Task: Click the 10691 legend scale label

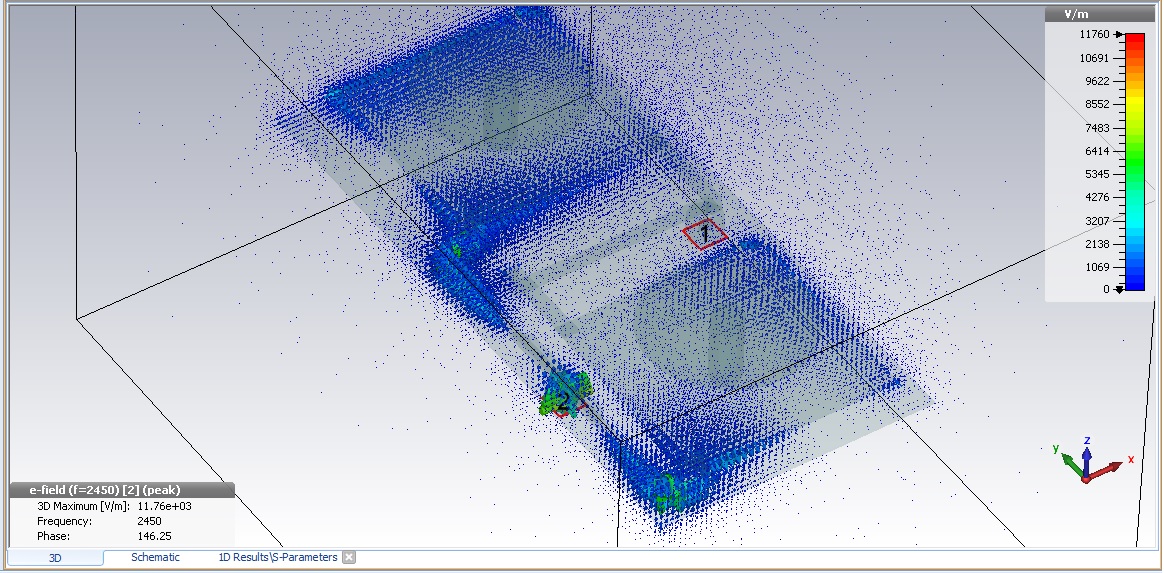Action: tap(1095, 58)
